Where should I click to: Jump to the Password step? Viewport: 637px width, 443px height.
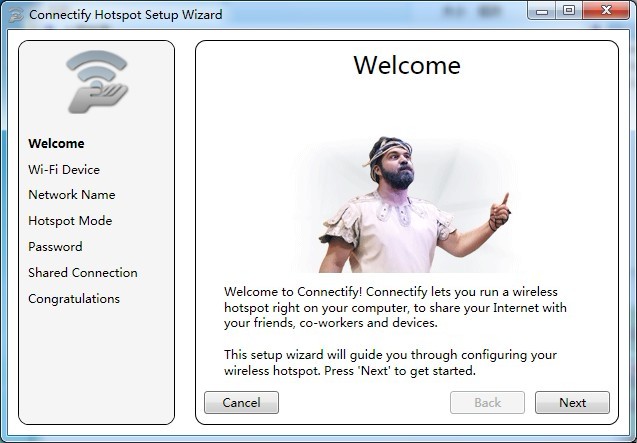tap(55, 247)
